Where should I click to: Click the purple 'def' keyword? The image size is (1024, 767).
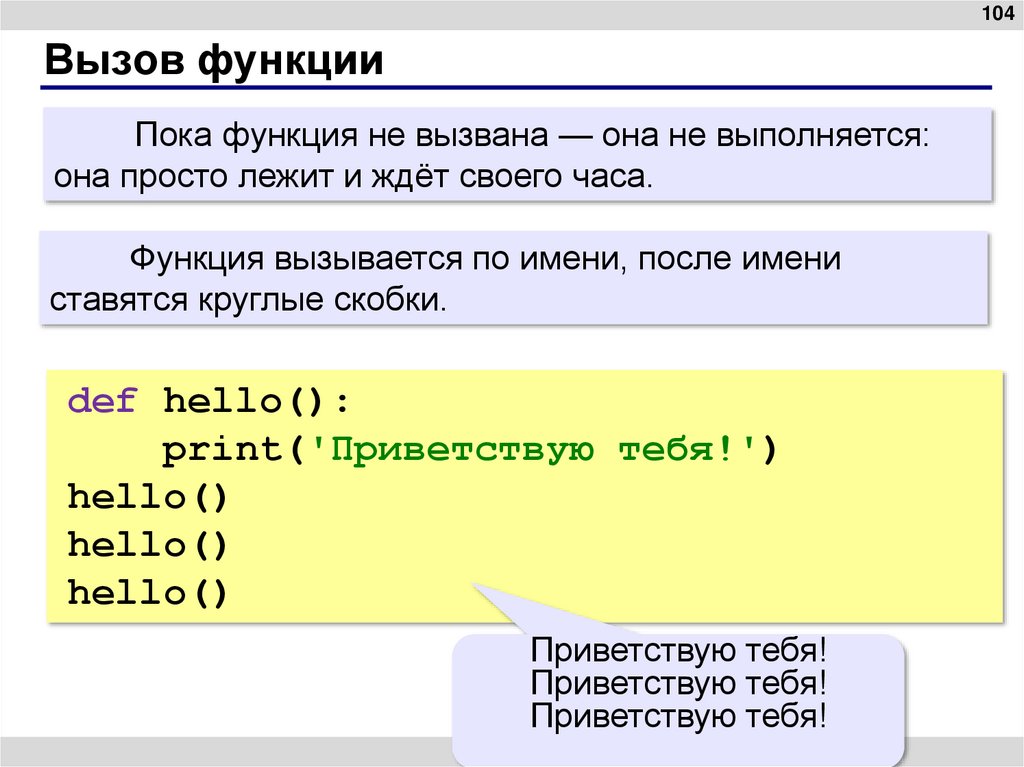point(100,400)
